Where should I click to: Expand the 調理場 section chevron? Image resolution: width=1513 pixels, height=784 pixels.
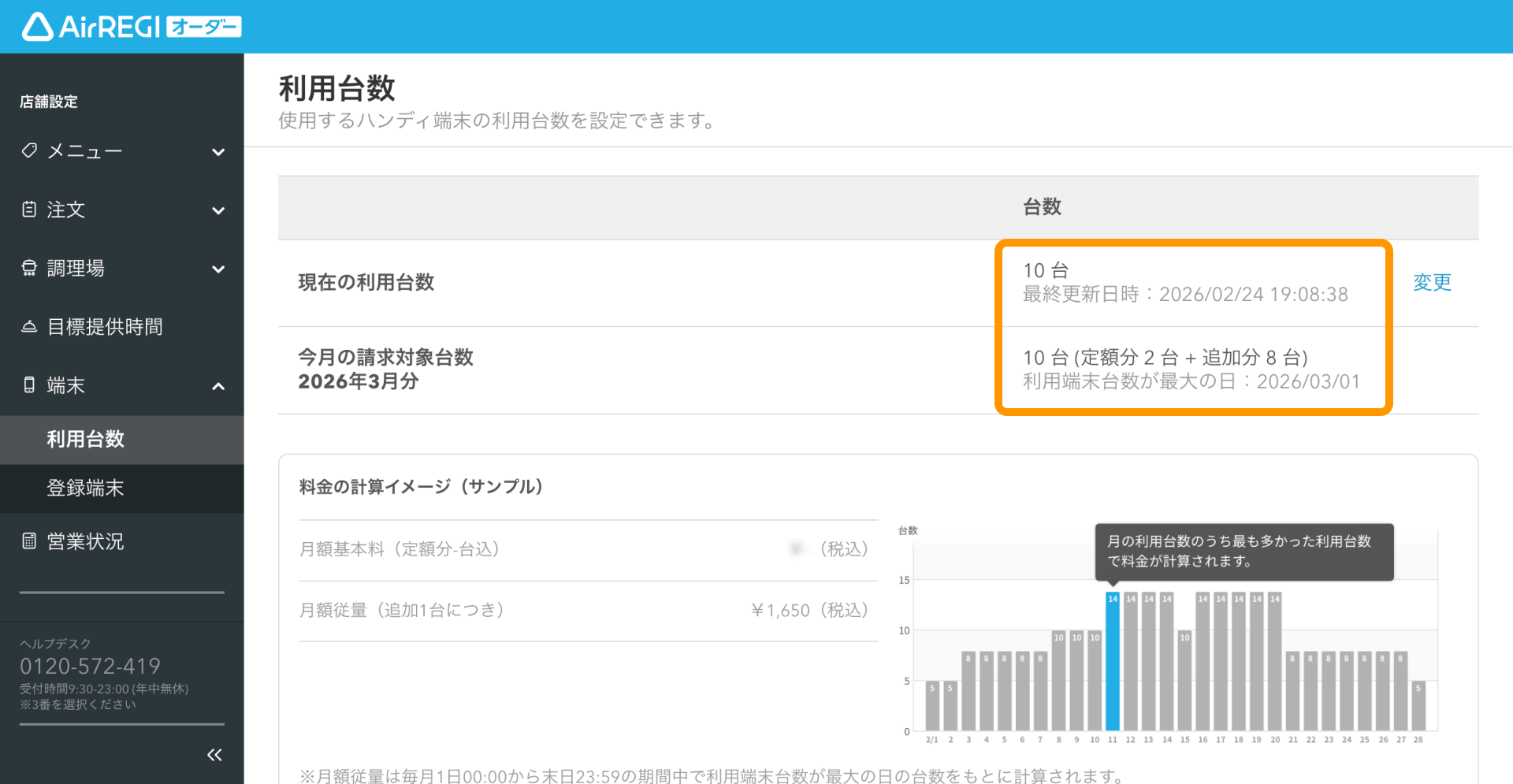pos(218,269)
